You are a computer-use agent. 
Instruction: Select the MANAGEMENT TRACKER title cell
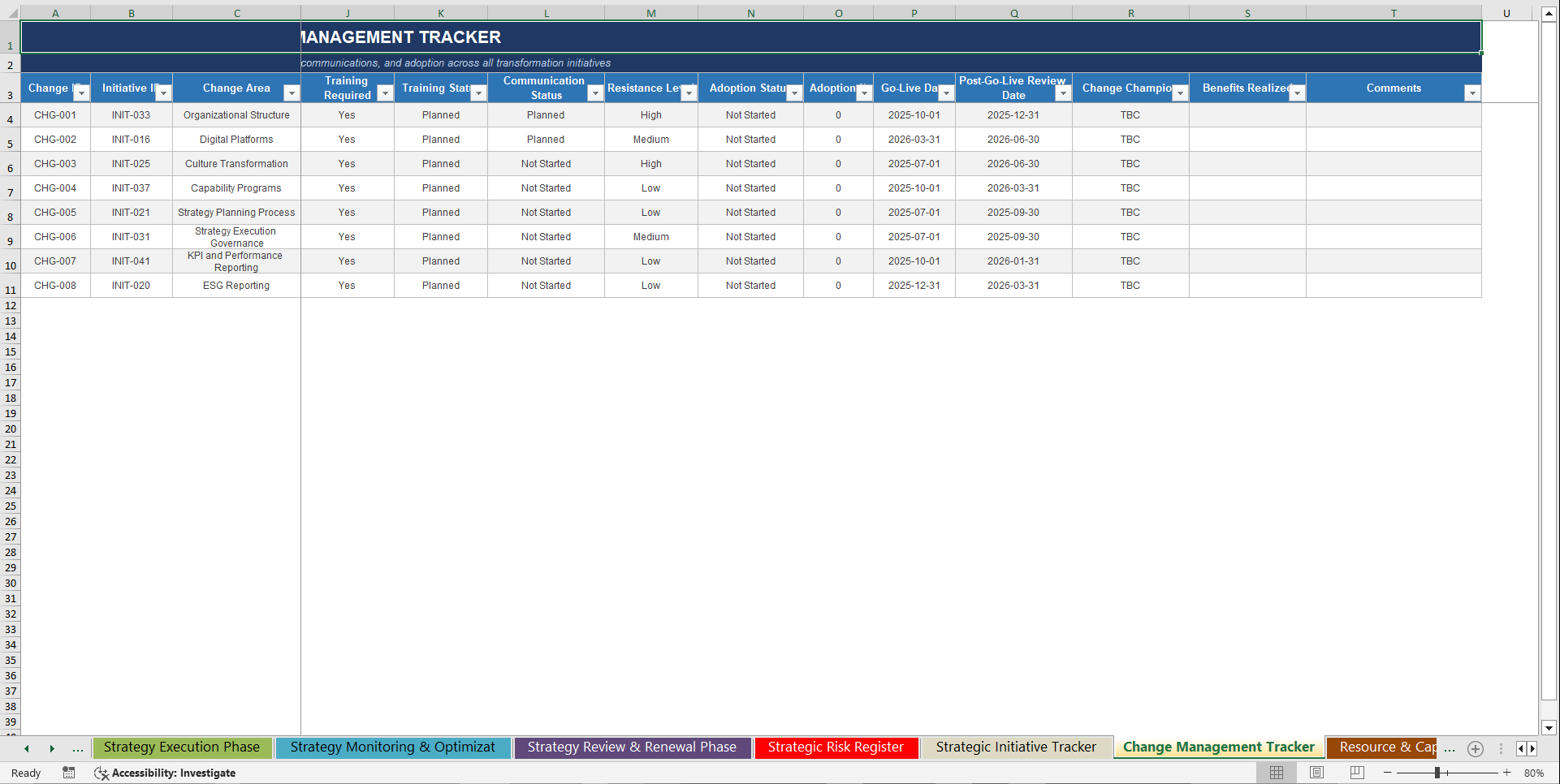(750, 37)
